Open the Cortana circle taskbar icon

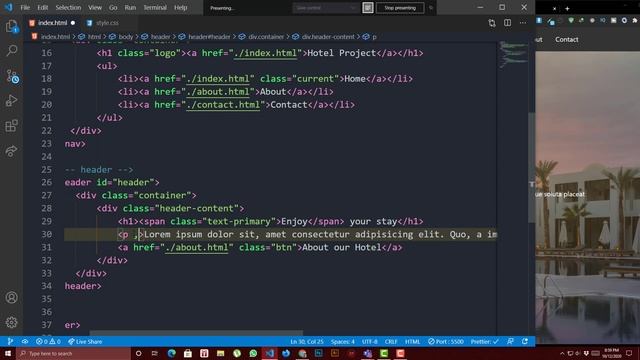pyautogui.click(x=138, y=353)
